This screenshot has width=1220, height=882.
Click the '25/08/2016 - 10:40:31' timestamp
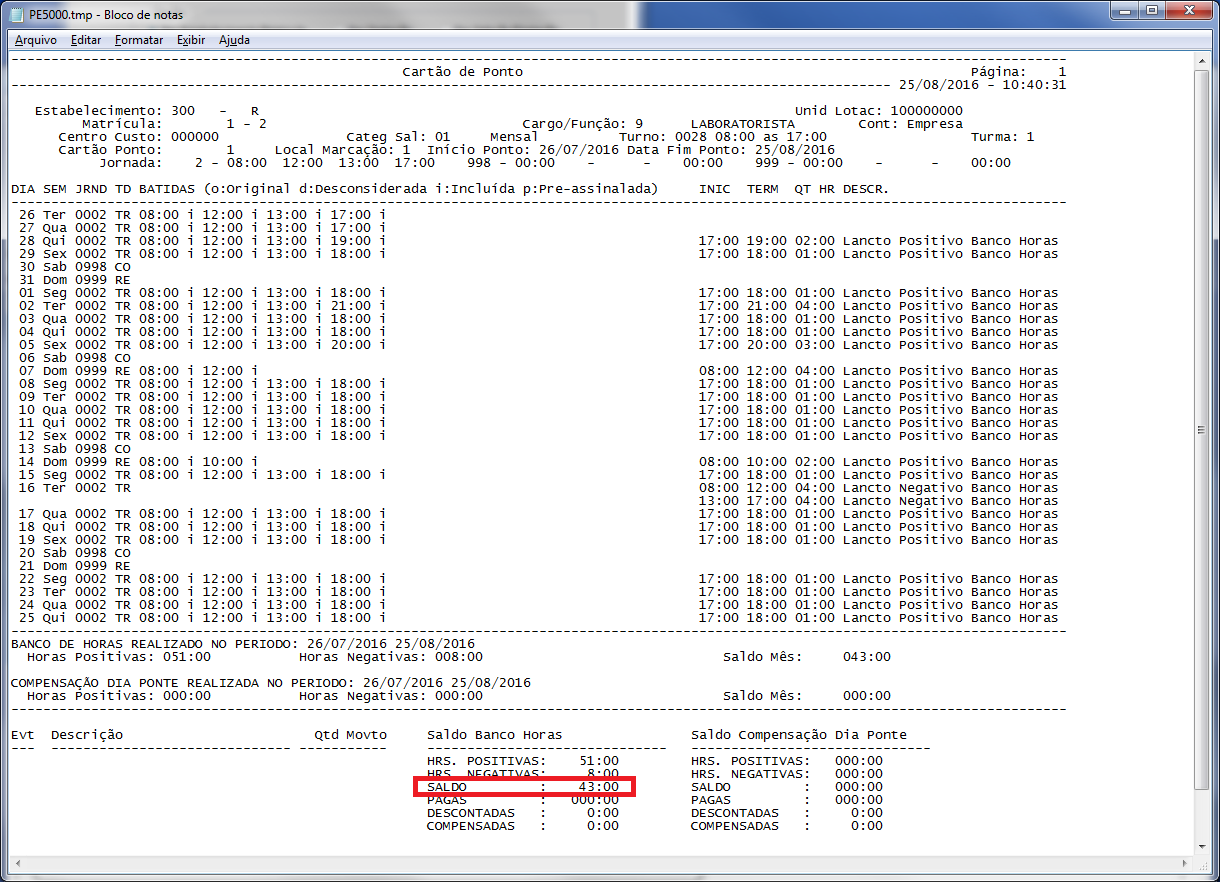[983, 85]
